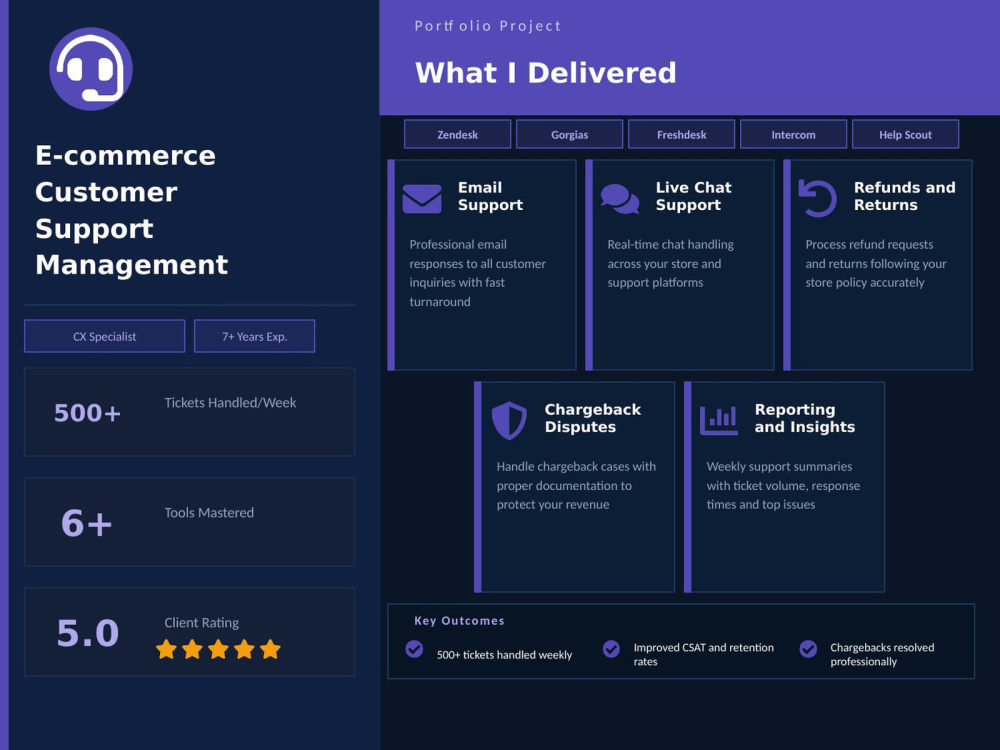Click the Reporting and Insights card title
Image resolution: width=1000 pixels, height=750 pixels.
click(x=804, y=418)
